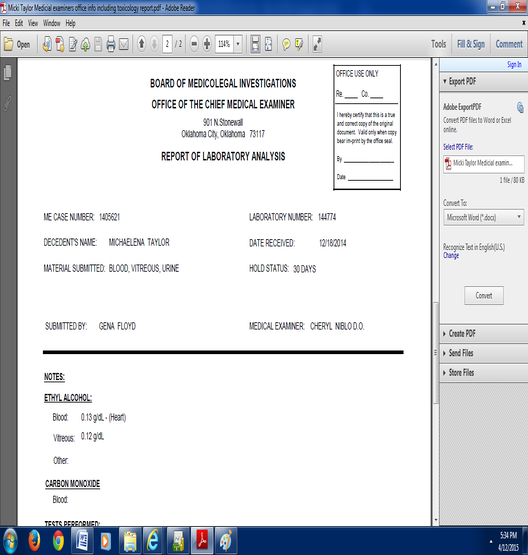Switch to the Comment pane tab
The width and height of the screenshot is (528, 555).
[x=509, y=44]
